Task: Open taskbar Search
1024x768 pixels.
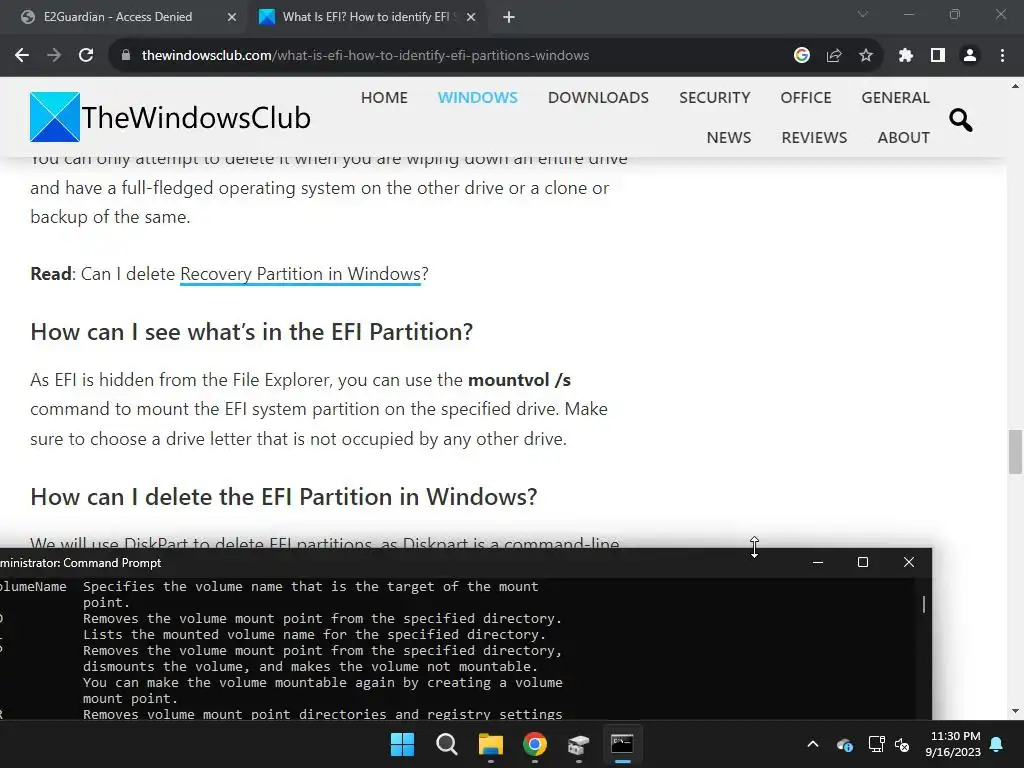Action: 447,744
